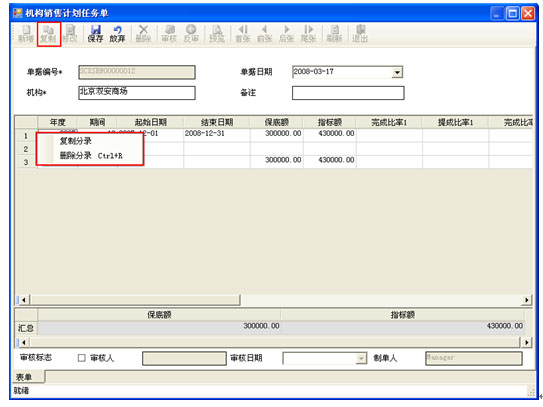This screenshot has width=543, height=407.
Task: Click the 保底额 column header
Action: tap(276, 122)
